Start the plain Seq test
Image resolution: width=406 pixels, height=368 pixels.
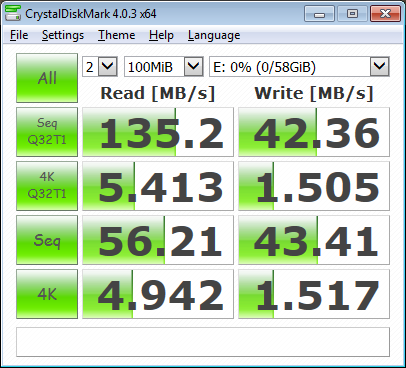coord(47,240)
